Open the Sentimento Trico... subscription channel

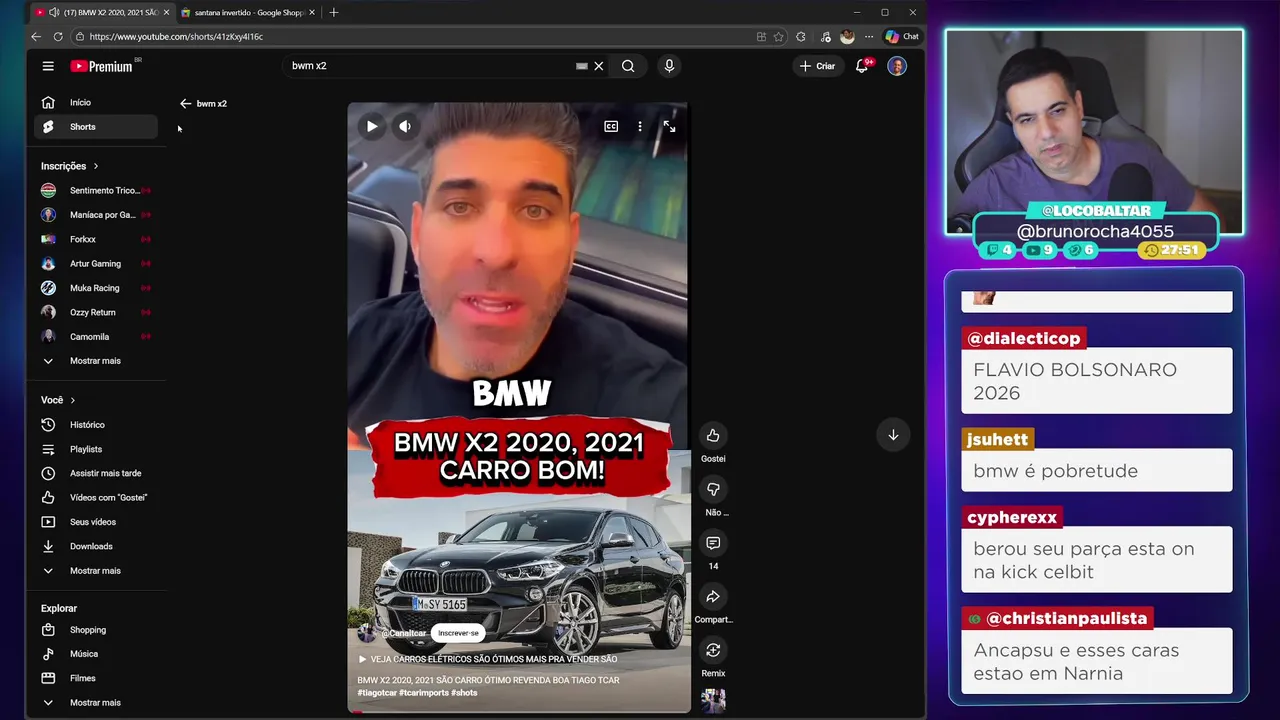[x=96, y=190]
